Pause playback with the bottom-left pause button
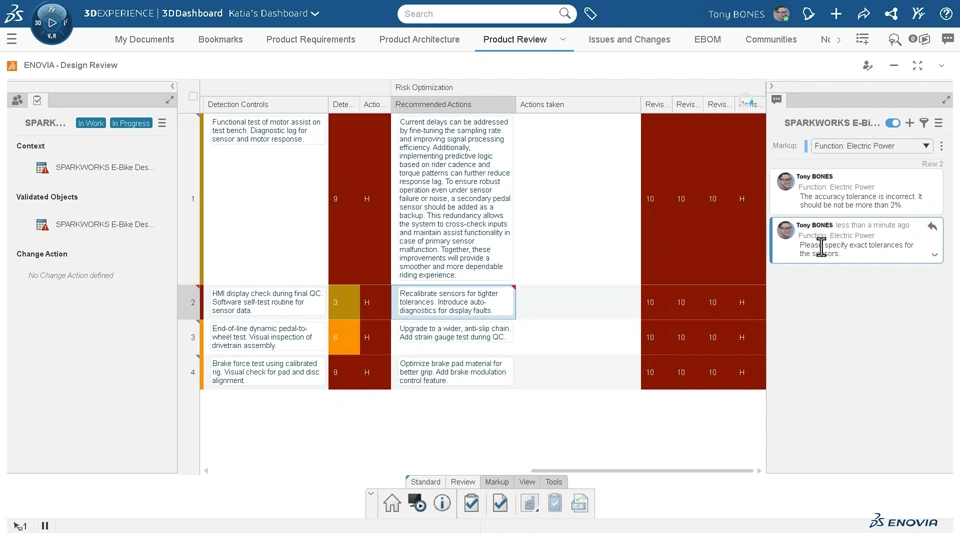The image size is (960, 540). [x=45, y=526]
